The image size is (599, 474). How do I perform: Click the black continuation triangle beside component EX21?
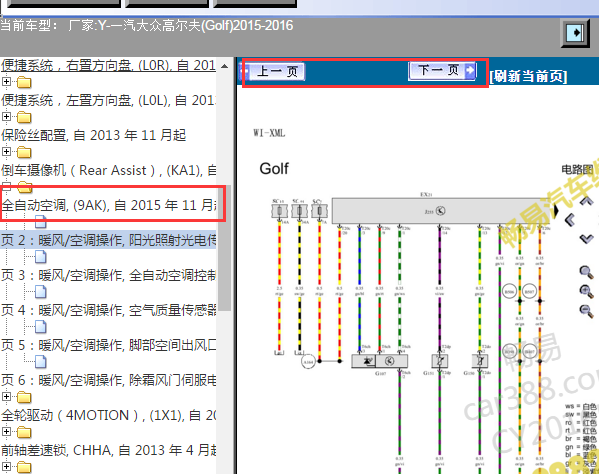pyautogui.click(x=556, y=211)
